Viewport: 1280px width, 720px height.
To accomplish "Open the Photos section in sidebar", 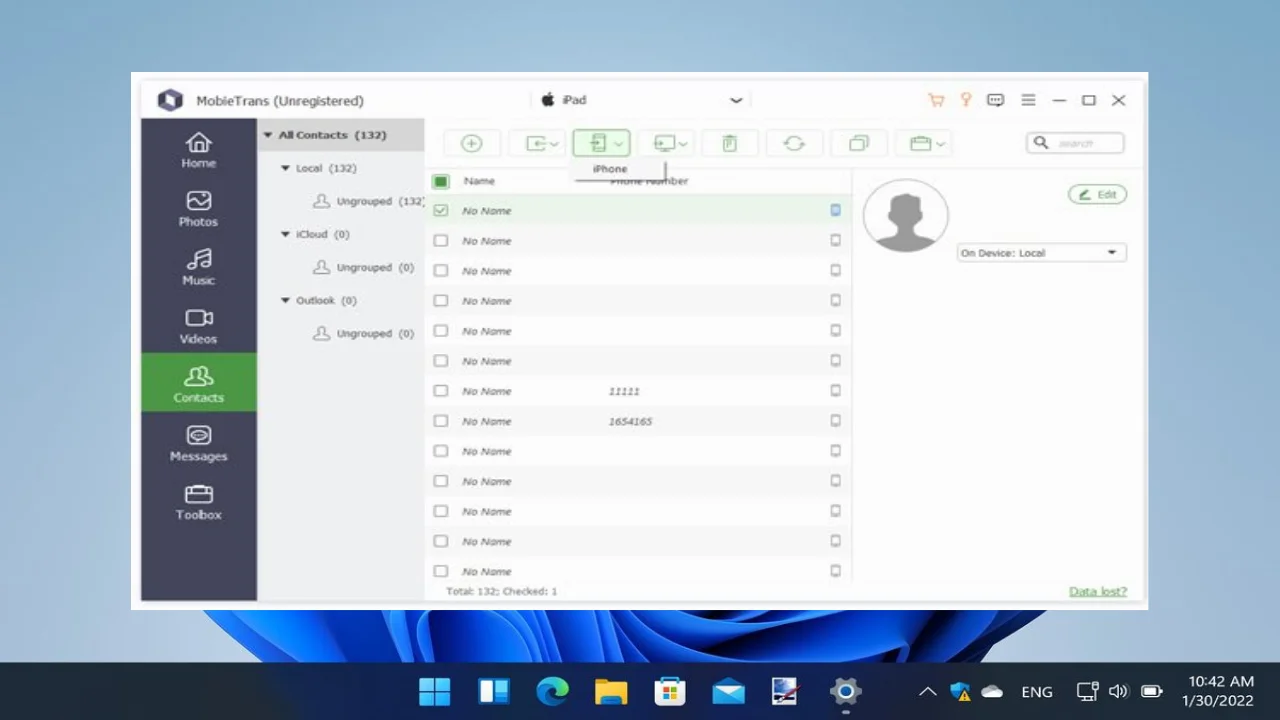I will pyautogui.click(x=198, y=208).
